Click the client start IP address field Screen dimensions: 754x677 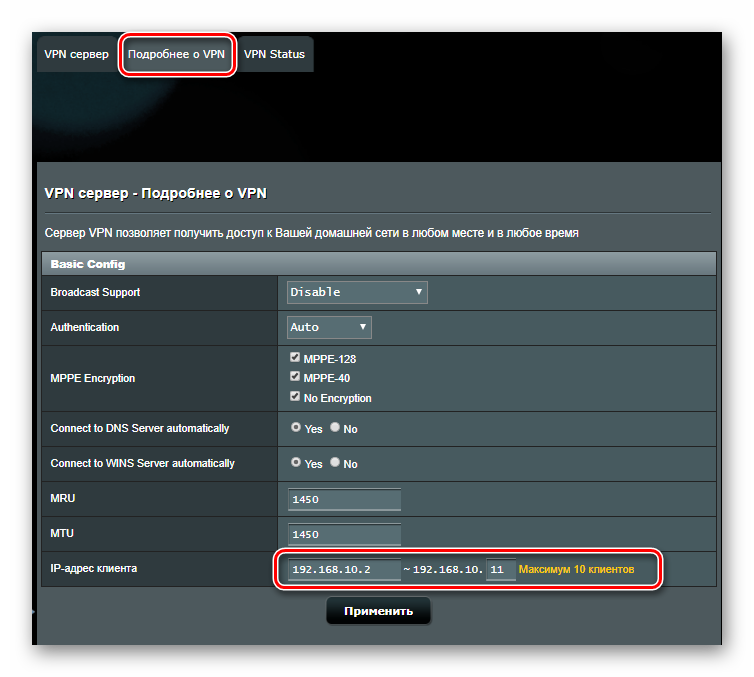click(344, 570)
